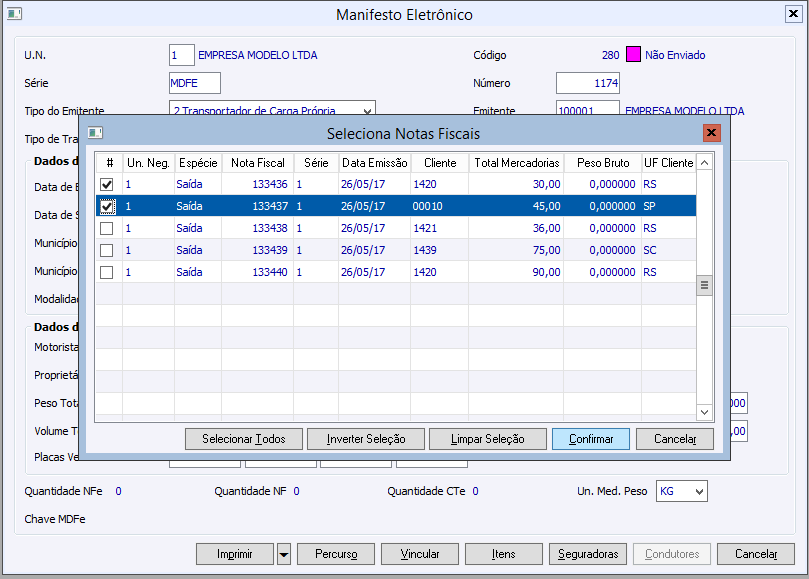Check the checkbox for nota 133438
Viewport: 809px width, 579px height.
coord(107,229)
